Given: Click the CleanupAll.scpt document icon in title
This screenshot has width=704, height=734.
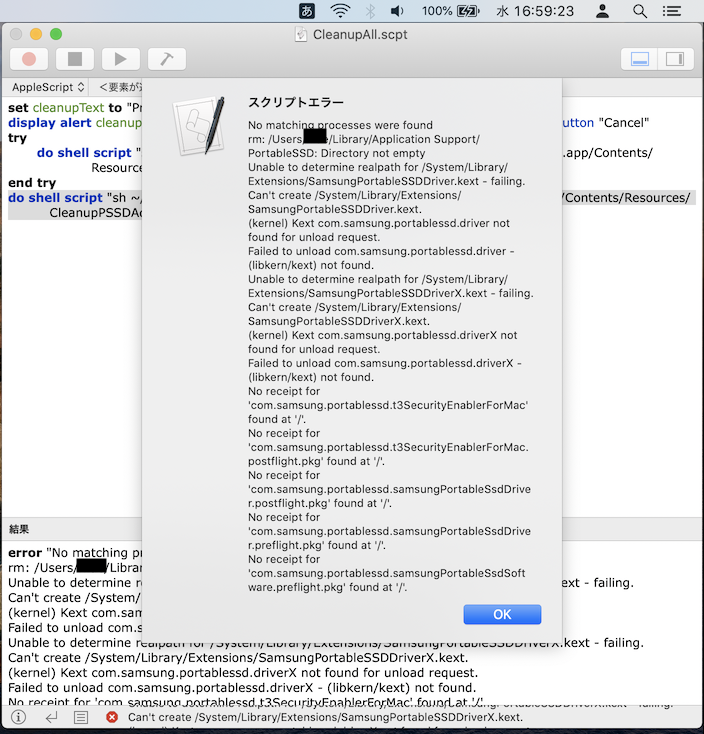Looking at the screenshot, I should click(x=301, y=34).
